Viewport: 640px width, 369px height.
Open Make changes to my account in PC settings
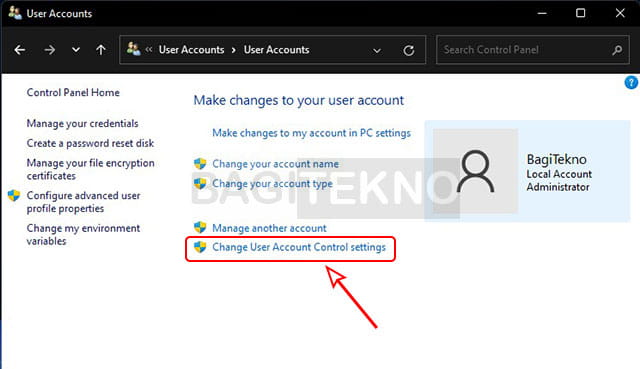311,133
